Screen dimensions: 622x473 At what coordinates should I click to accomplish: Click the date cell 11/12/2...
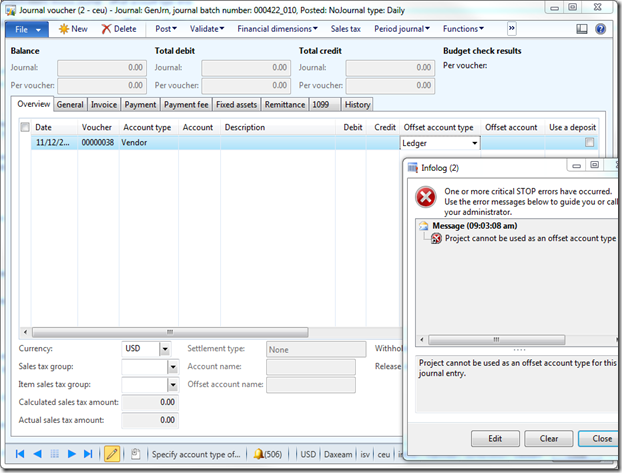tap(54, 142)
